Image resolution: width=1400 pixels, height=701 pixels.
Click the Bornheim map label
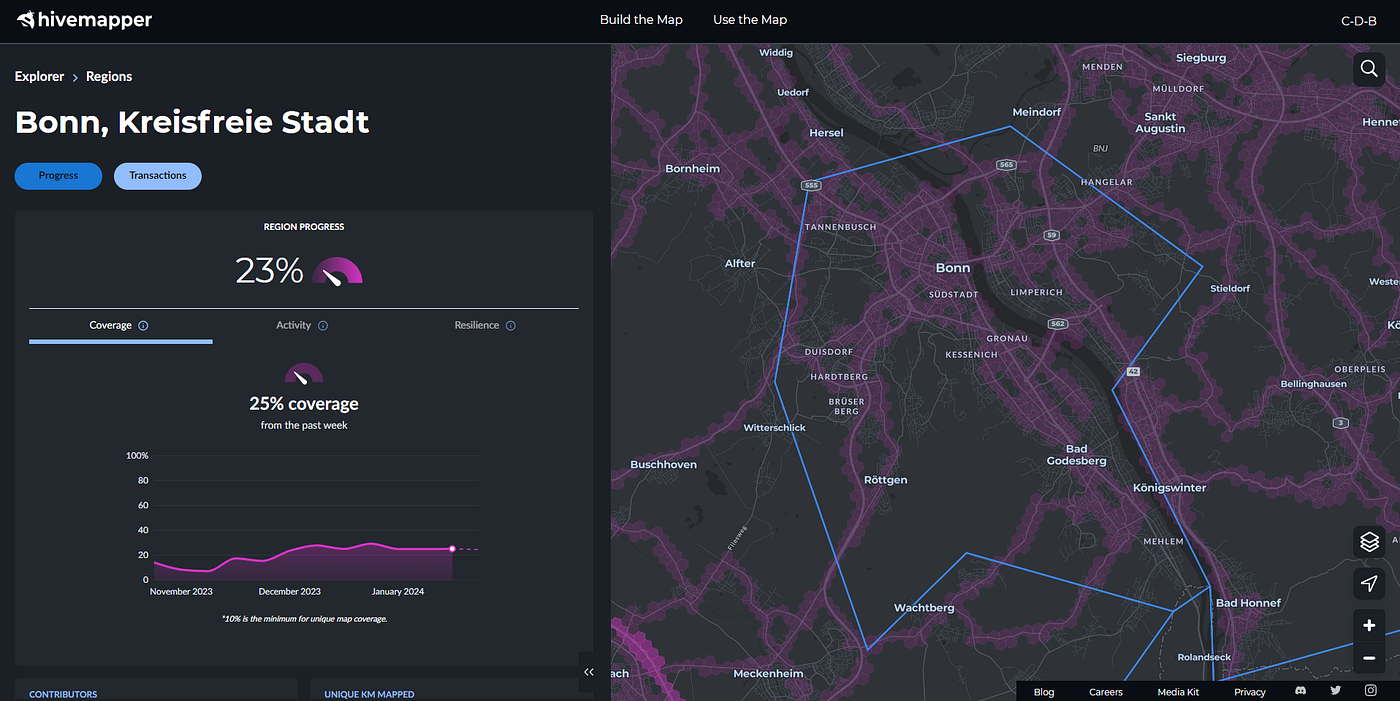[x=692, y=169]
